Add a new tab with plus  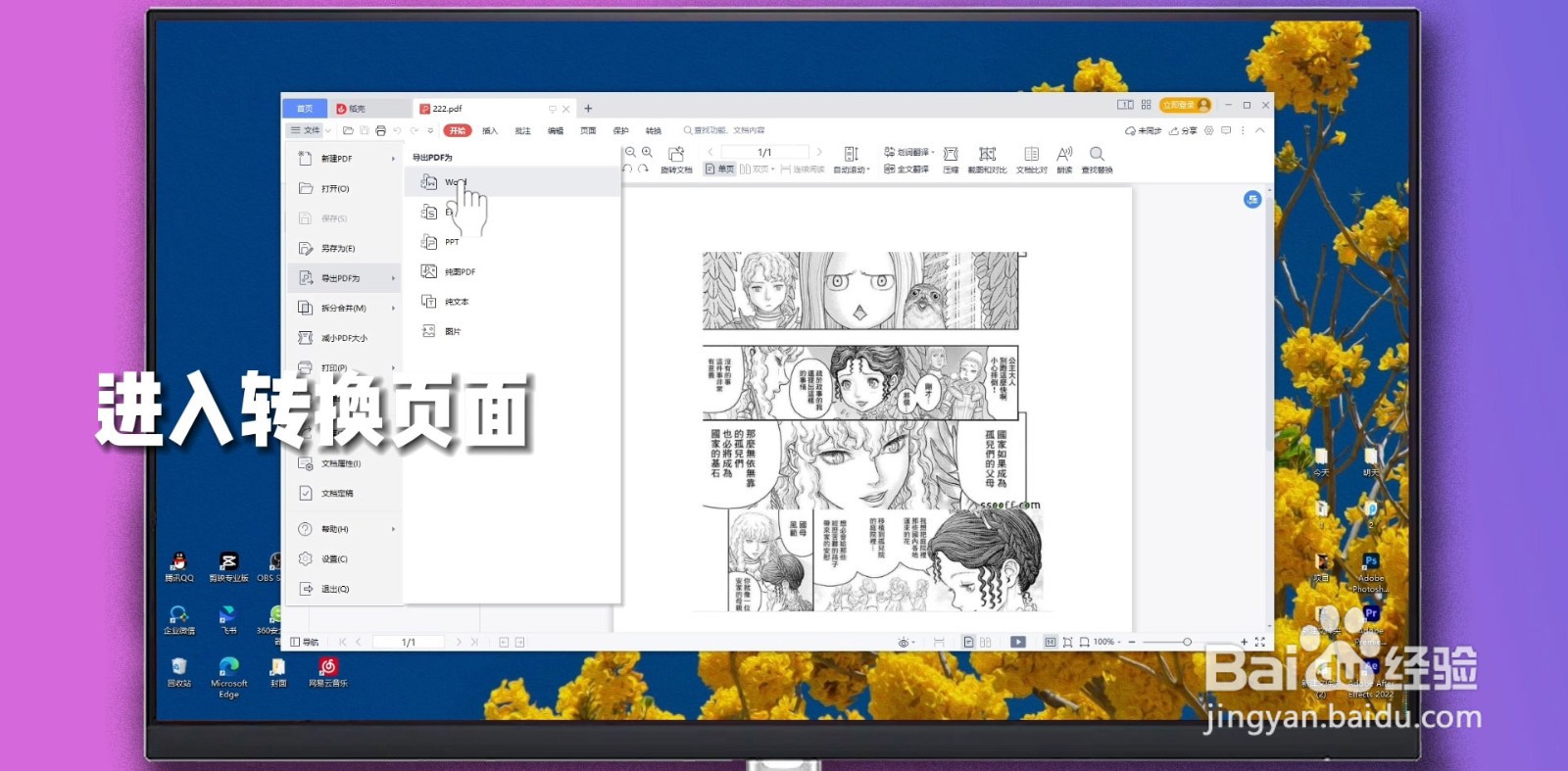tap(588, 109)
